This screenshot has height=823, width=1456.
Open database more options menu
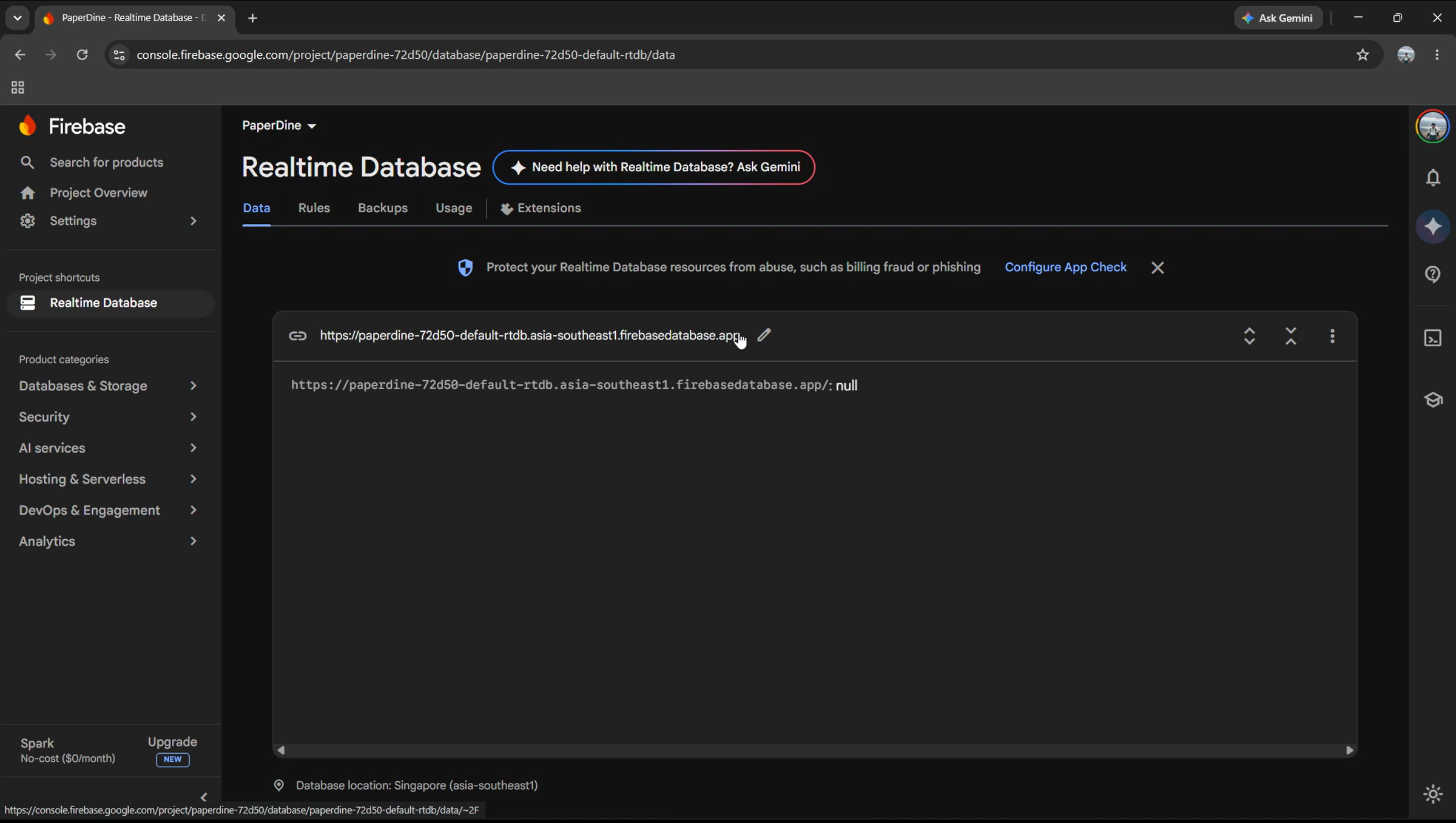point(1332,336)
